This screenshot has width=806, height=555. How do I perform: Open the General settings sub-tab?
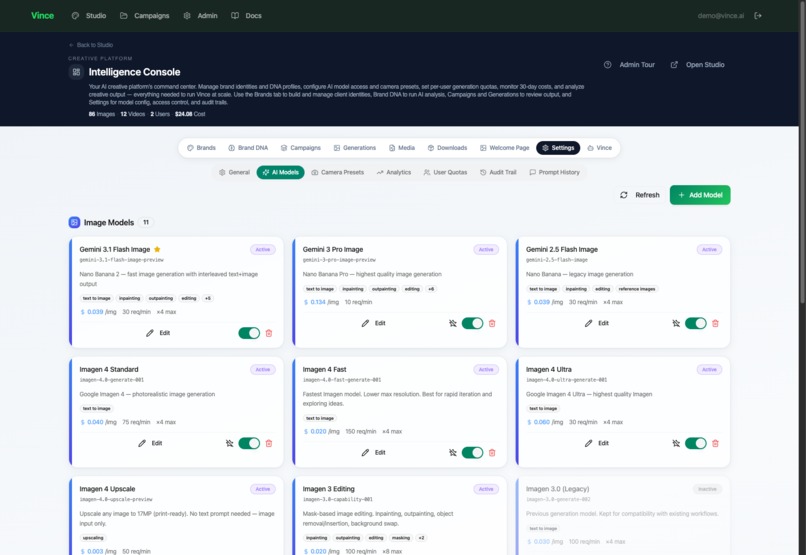click(x=234, y=172)
